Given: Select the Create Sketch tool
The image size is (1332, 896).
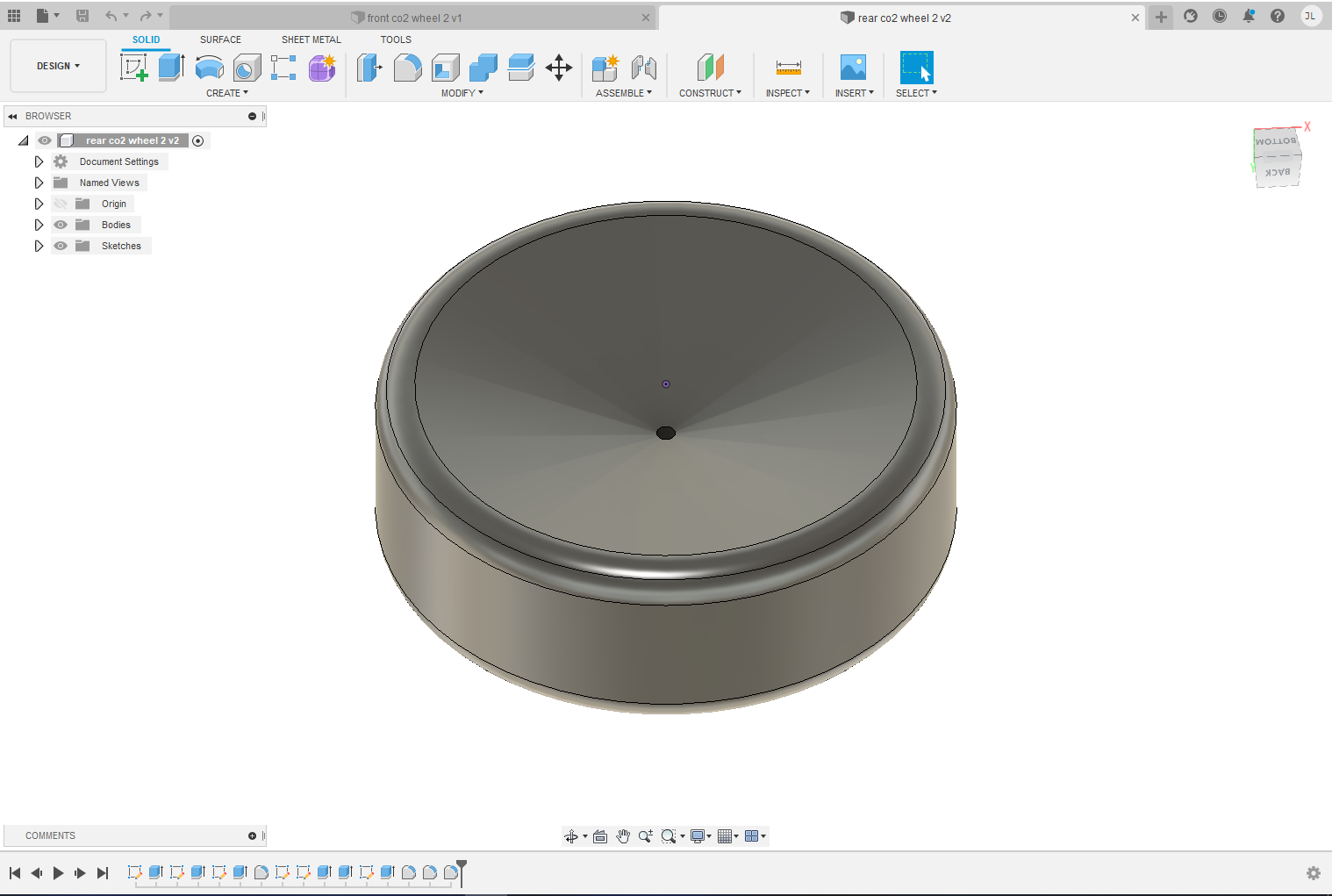Looking at the screenshot, I should (134, 68).
